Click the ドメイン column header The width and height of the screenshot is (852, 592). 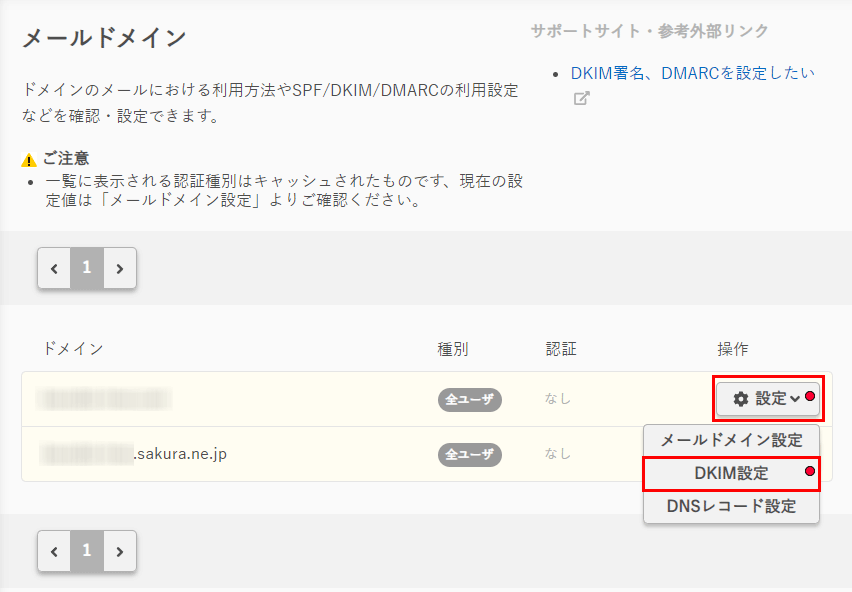click(73, 349)
